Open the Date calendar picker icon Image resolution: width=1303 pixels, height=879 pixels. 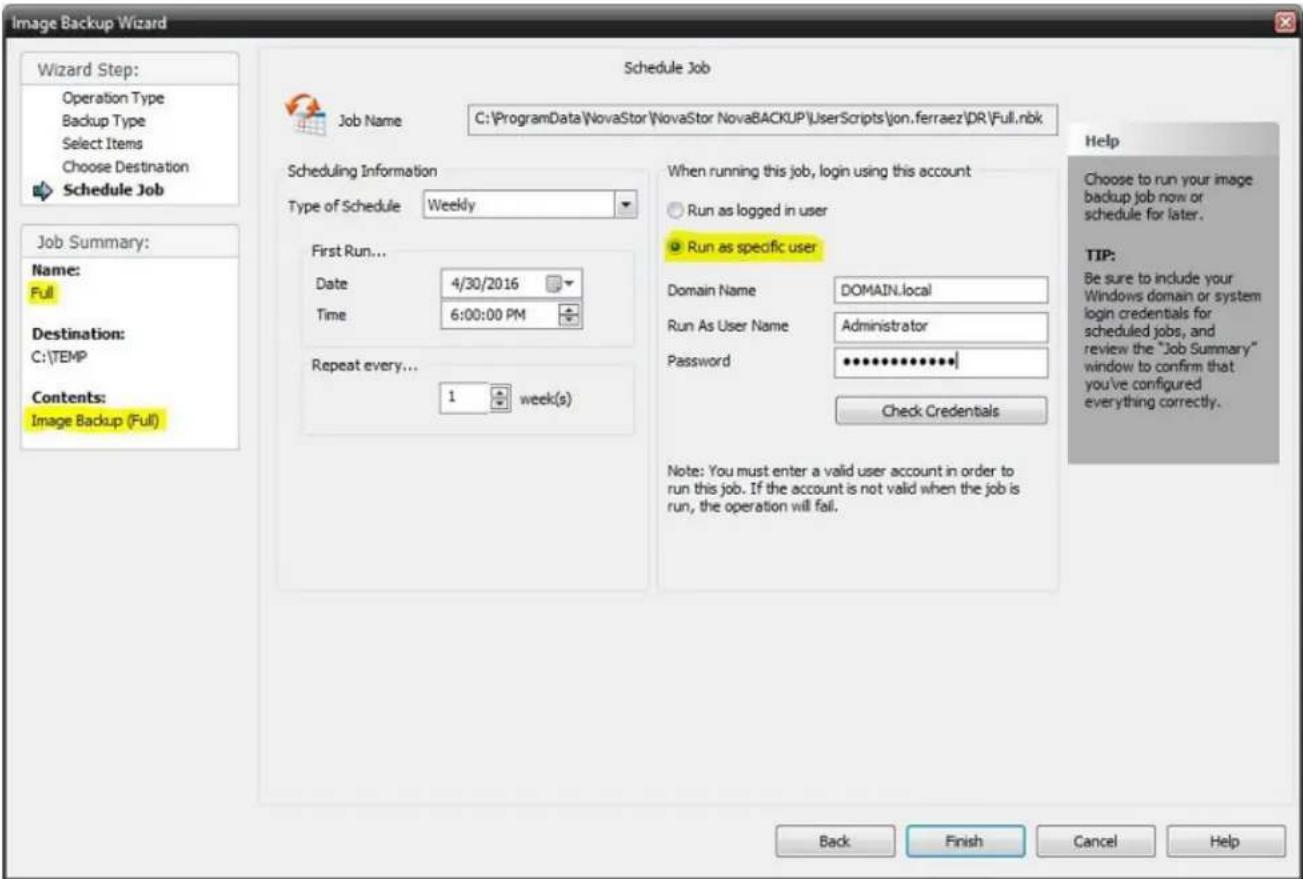pos(559,285)
